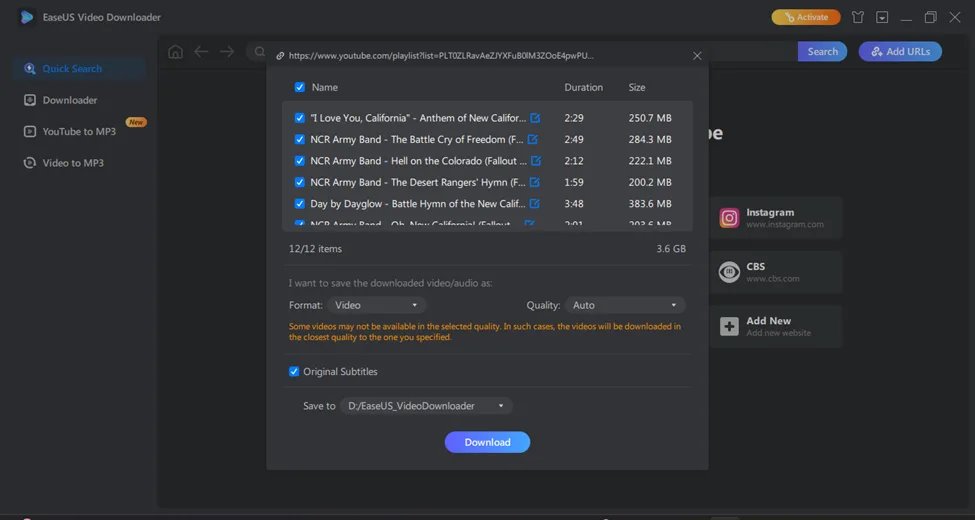Click the "3.6 GB" total size text
The width and height of the screenshot is (975, 520).
pos(671,249)
